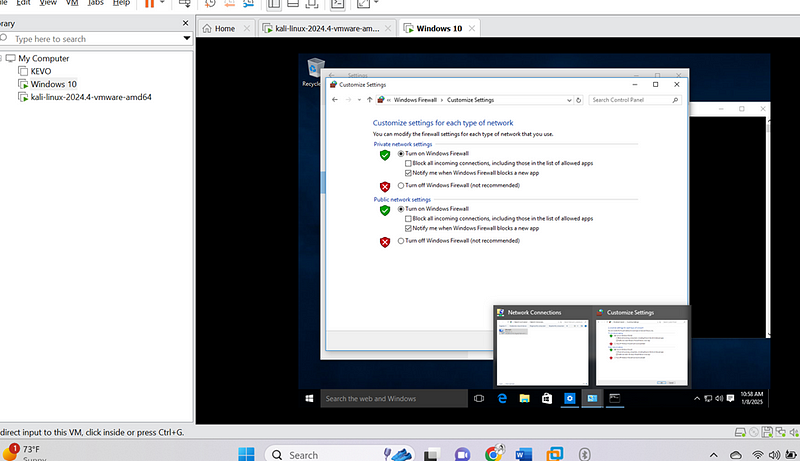Close the Home tab
This screenshot has height=461, width=800.
(x=247, y=29)
